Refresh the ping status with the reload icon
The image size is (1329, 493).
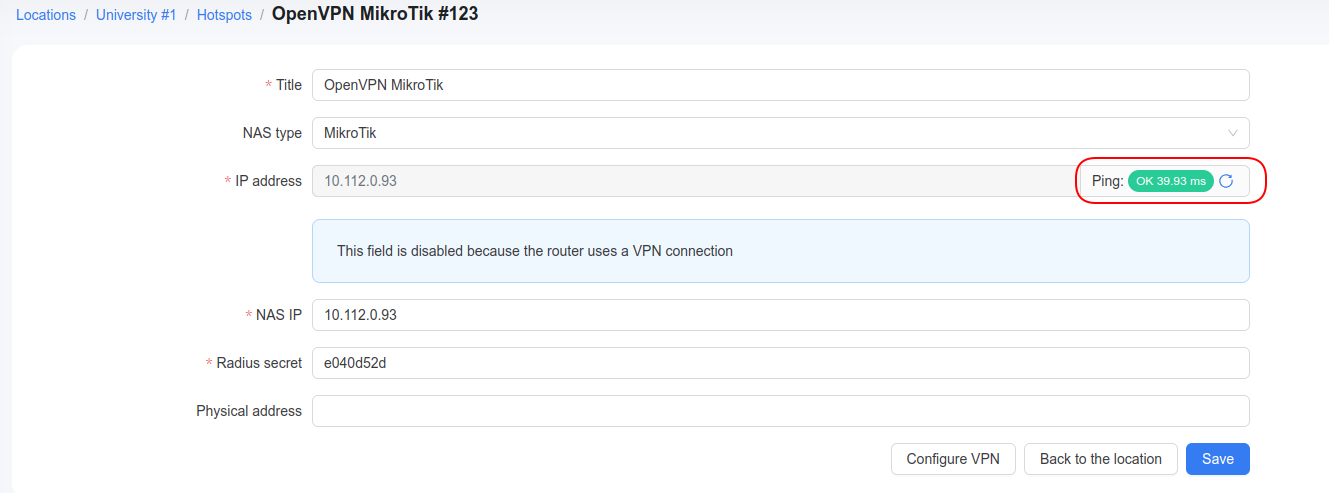coord(1226,181)
